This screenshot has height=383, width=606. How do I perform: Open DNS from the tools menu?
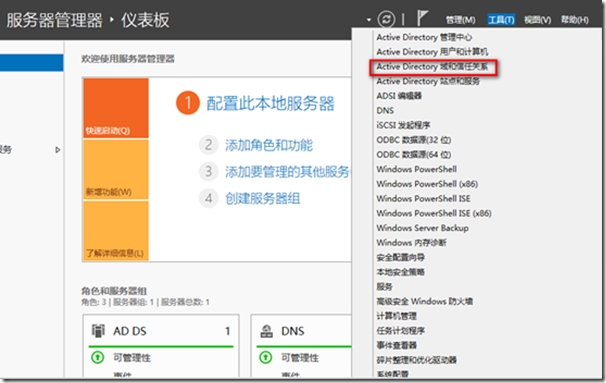pyautogui.click(x=385, y=111)
